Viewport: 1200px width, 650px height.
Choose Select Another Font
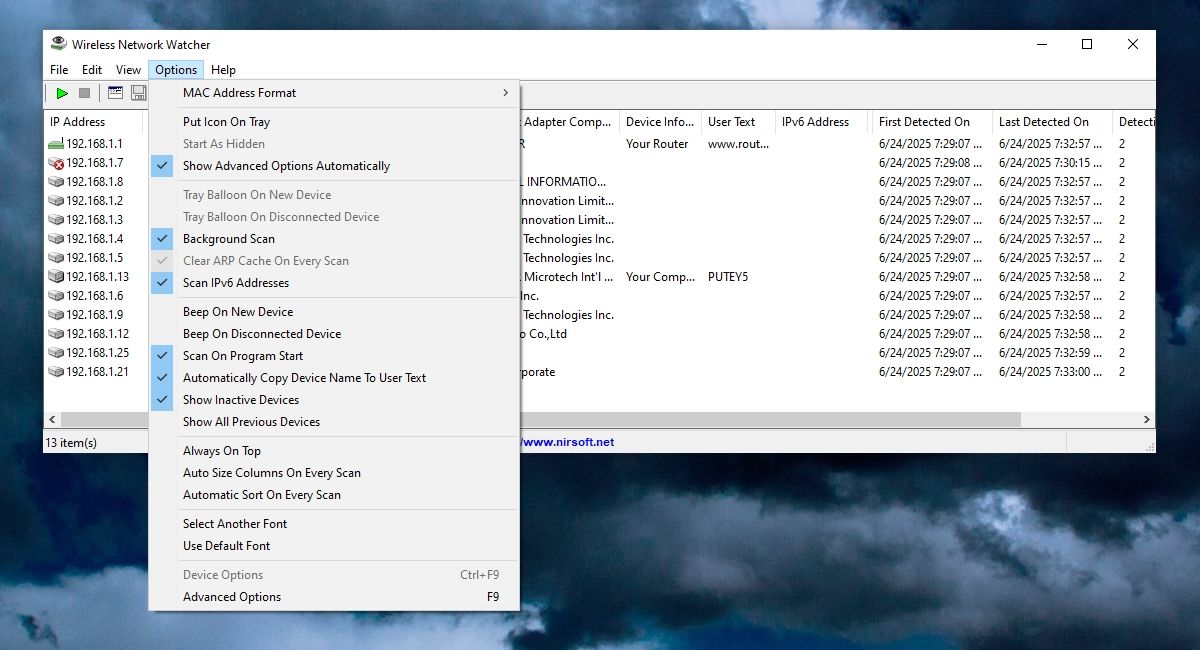(x=334, y=524)
